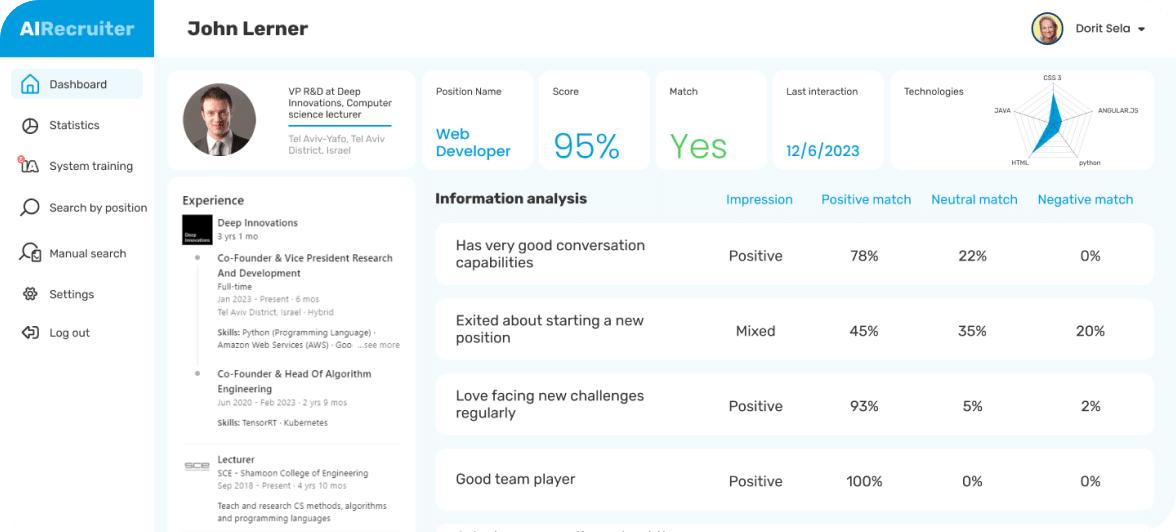Click the Settings gear icon
1176x532 pixels.
coord(30,294)
